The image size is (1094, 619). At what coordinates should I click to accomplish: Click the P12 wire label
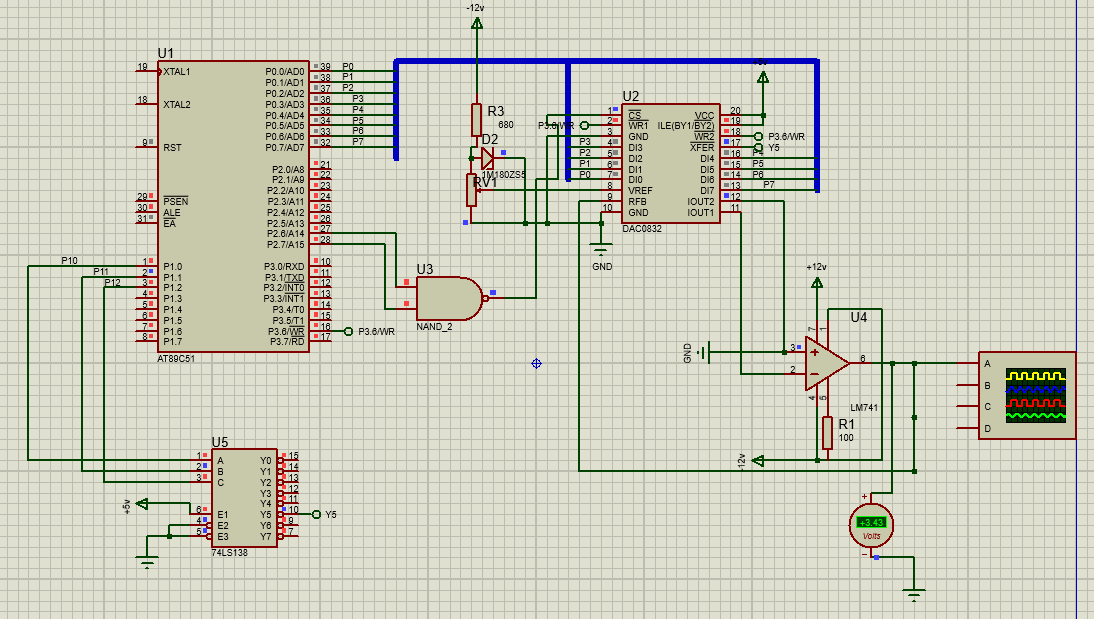[112, 283]
